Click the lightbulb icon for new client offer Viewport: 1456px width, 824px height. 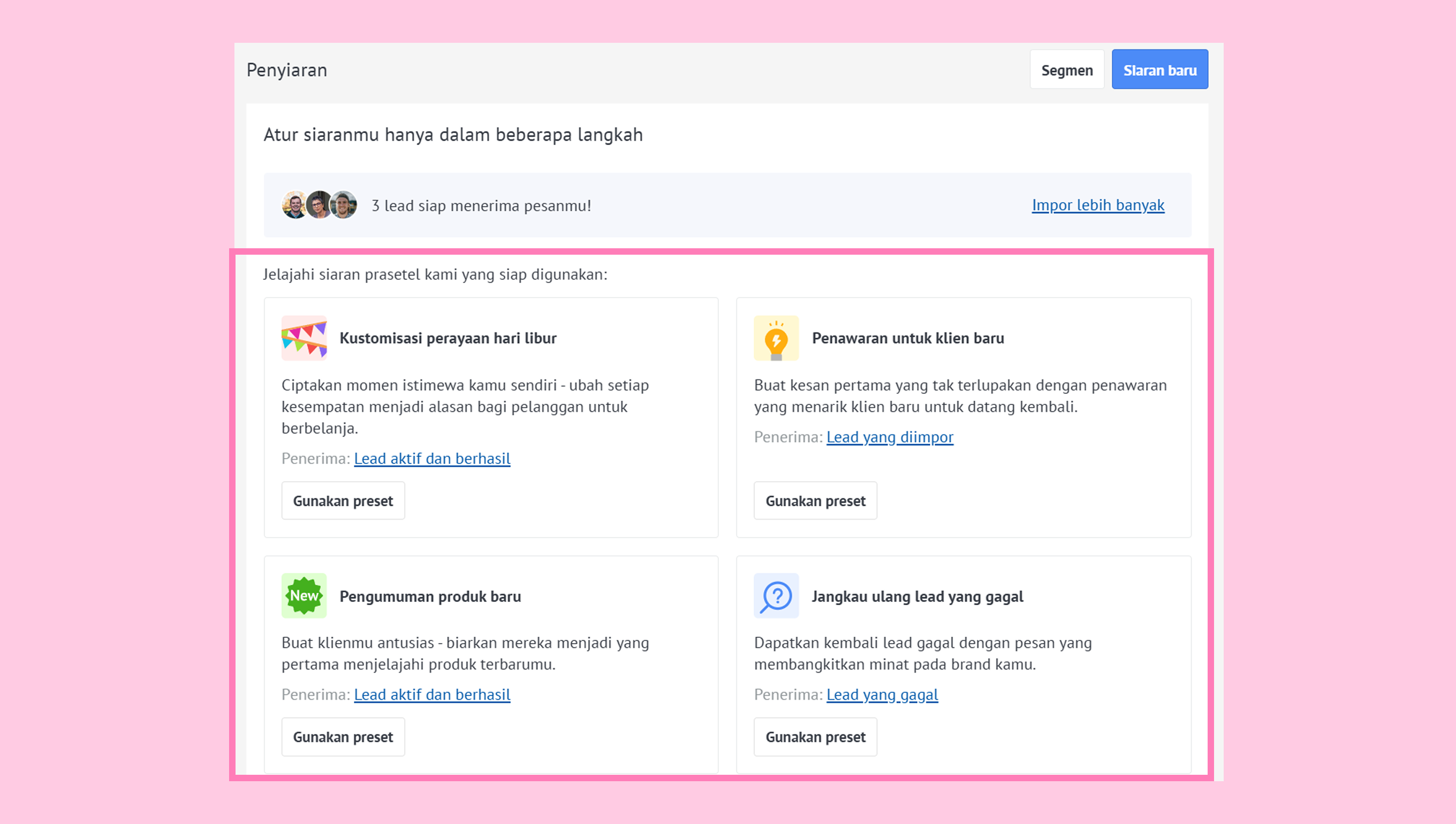click(776, 338)
